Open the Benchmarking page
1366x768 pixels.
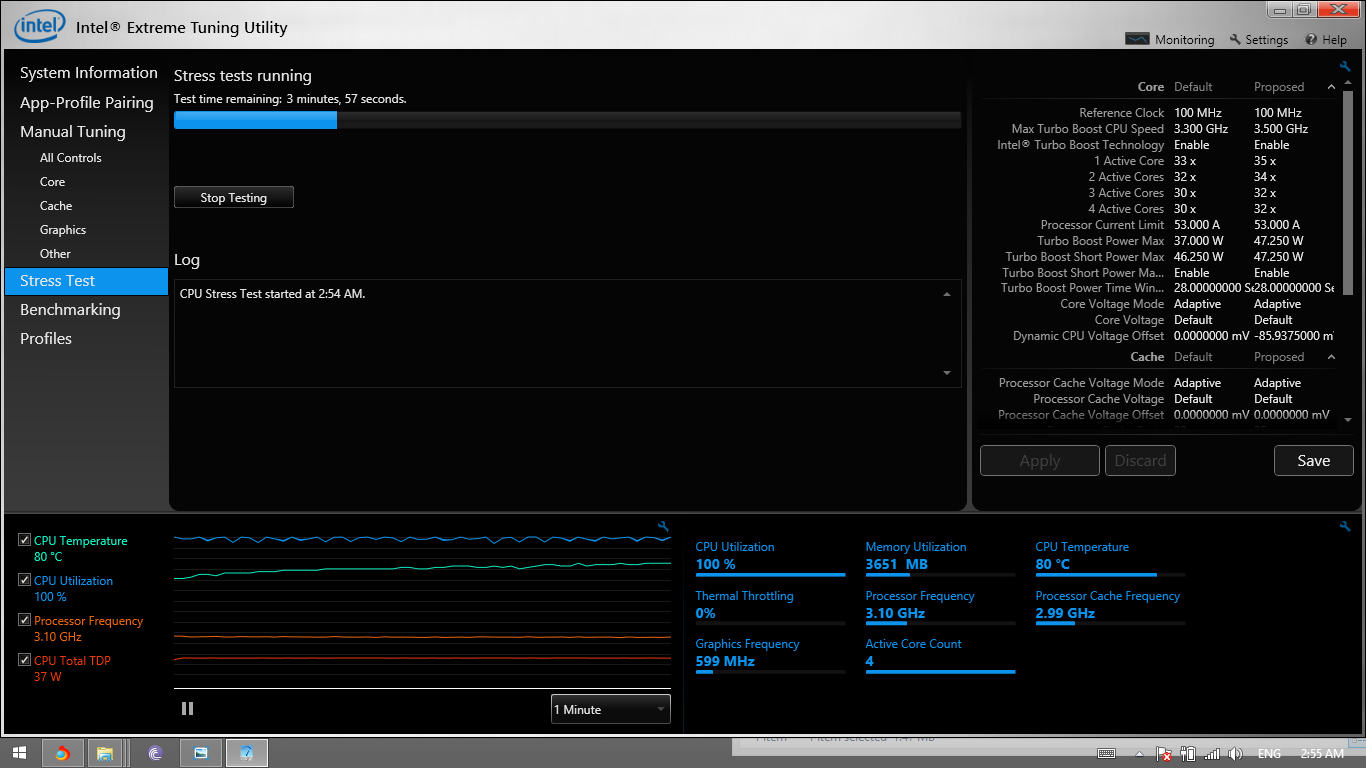[x=70, y=310]
